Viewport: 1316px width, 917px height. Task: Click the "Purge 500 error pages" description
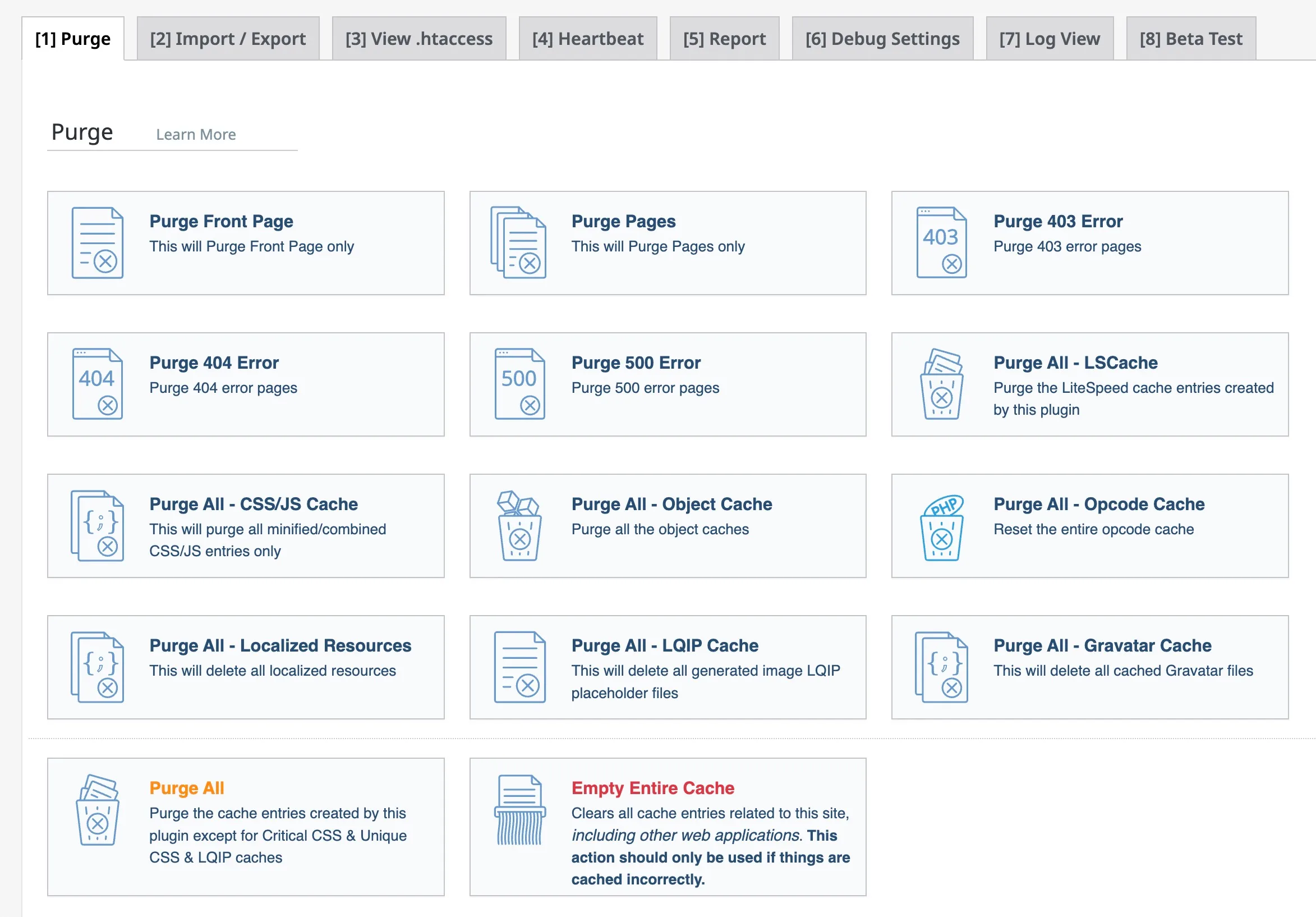645,388
